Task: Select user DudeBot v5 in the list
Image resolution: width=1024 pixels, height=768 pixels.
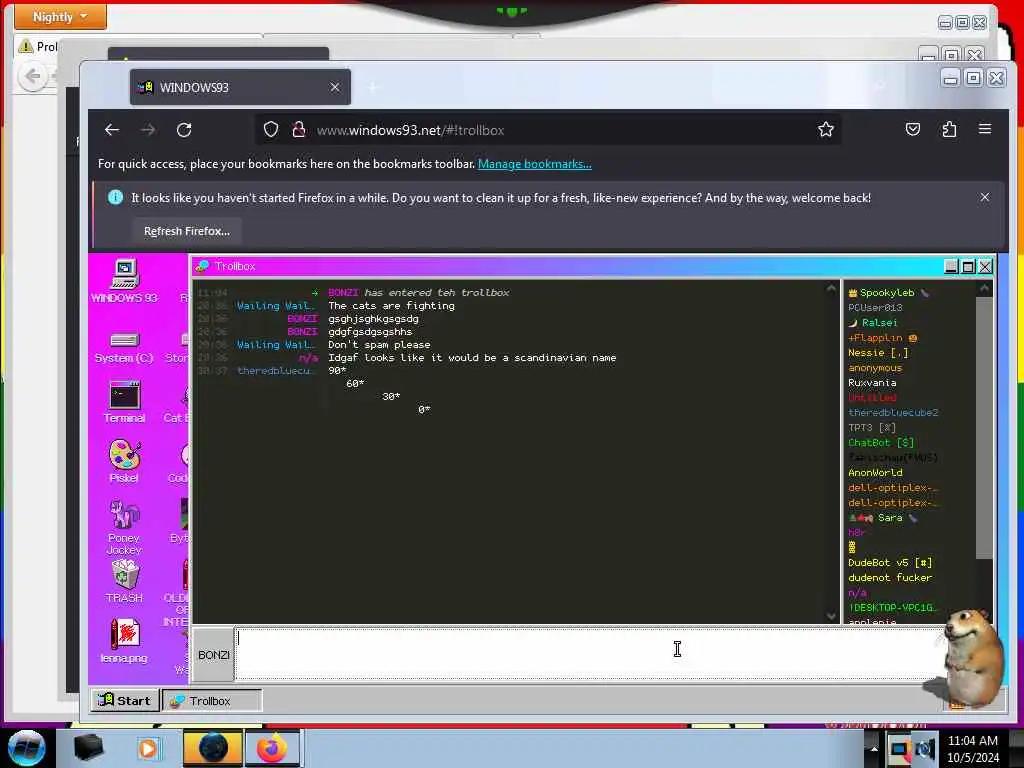Action: pyautogui.click(x=889, y=563)
